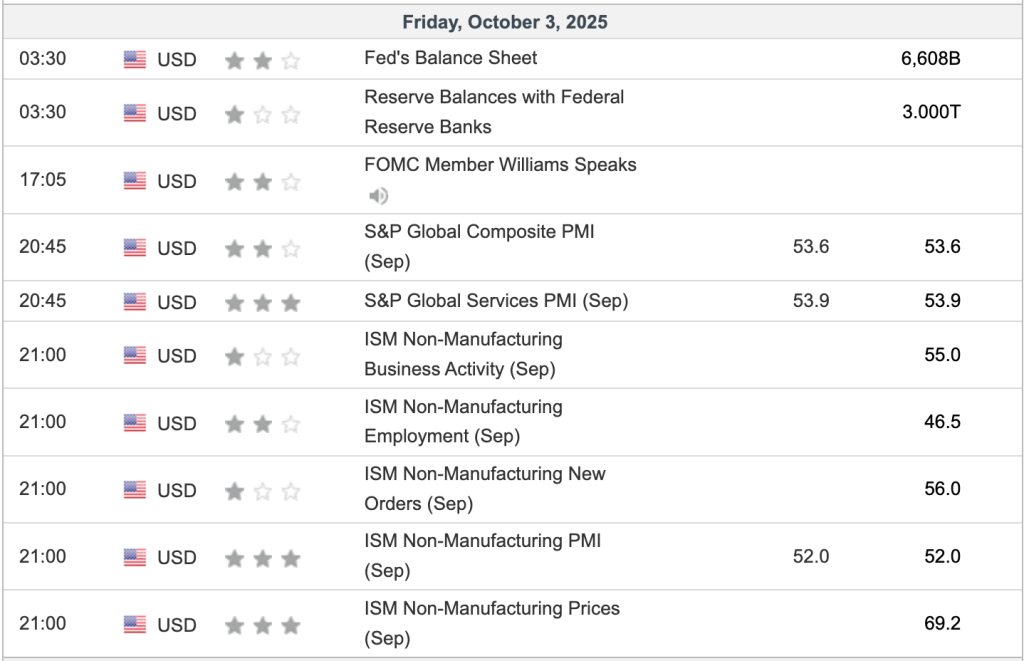The image size is (1024, 661).
Task: Click the US flag in the 17:05 row
Action: click(135, 181)
